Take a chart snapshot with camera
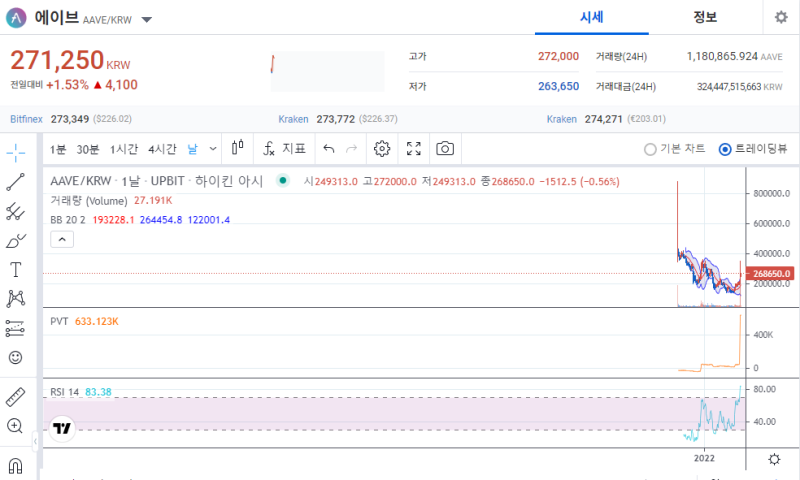This screenshot has width=800, height=480. [445, 148]
